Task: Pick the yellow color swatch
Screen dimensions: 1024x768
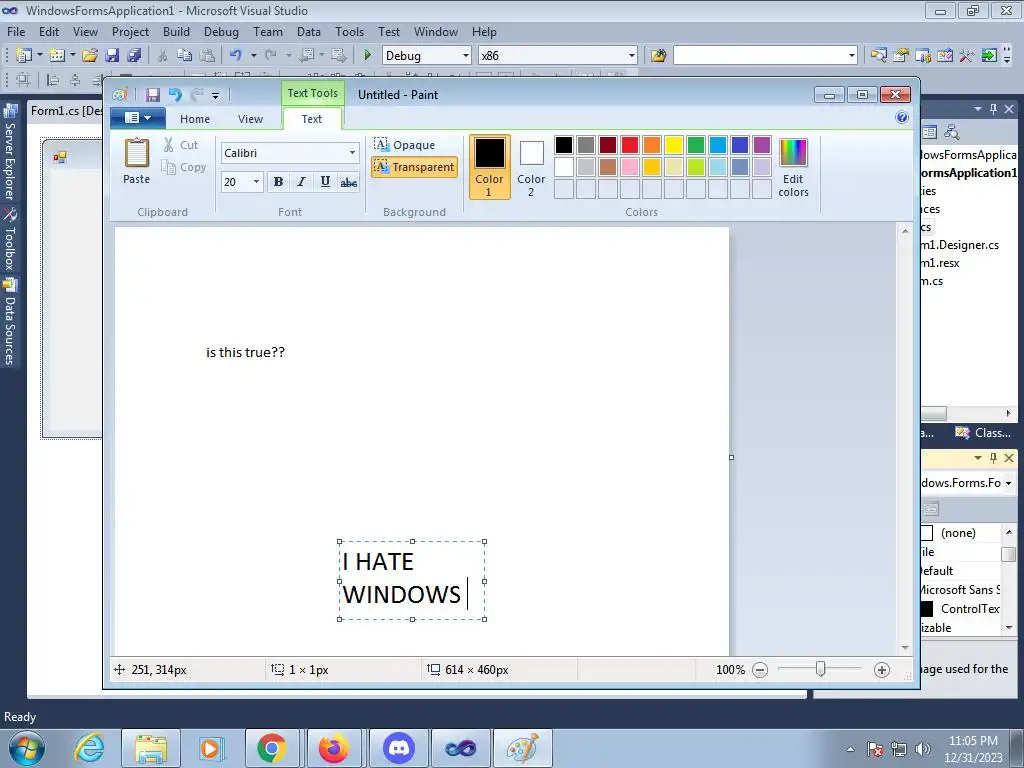Action: 674,144
